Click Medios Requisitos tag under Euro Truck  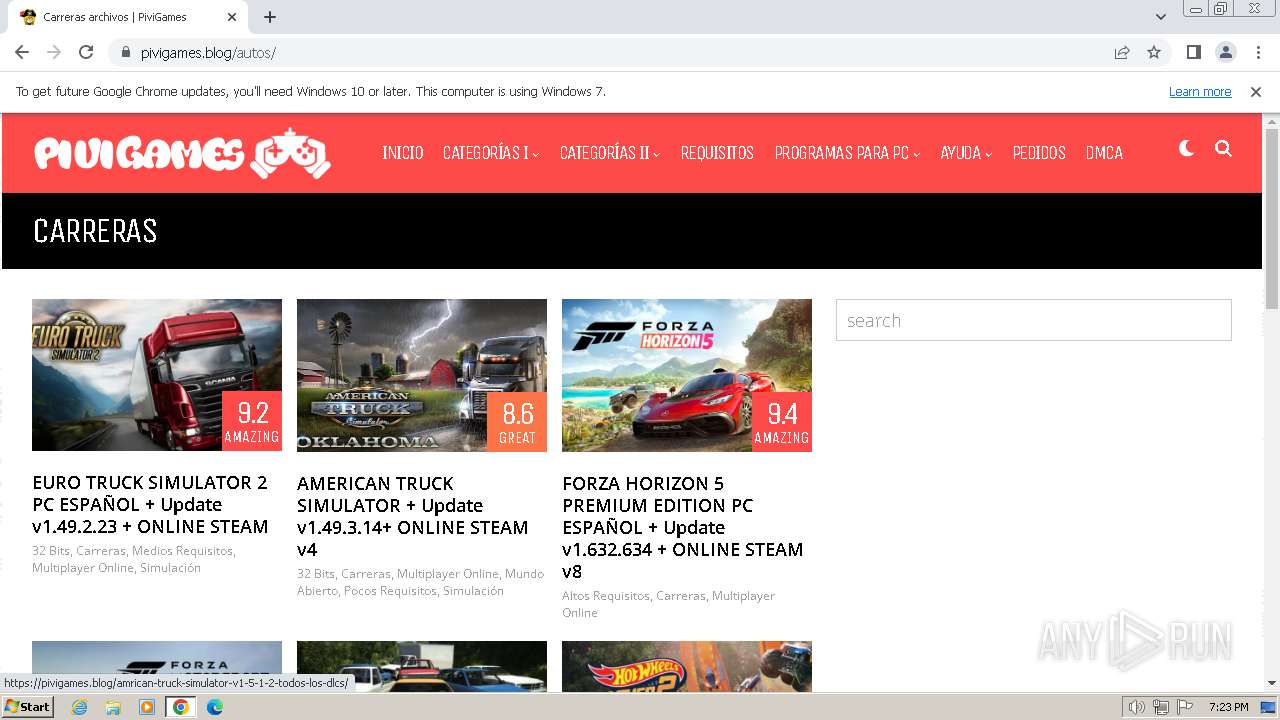pyautogui.click(x=182, y=551)
